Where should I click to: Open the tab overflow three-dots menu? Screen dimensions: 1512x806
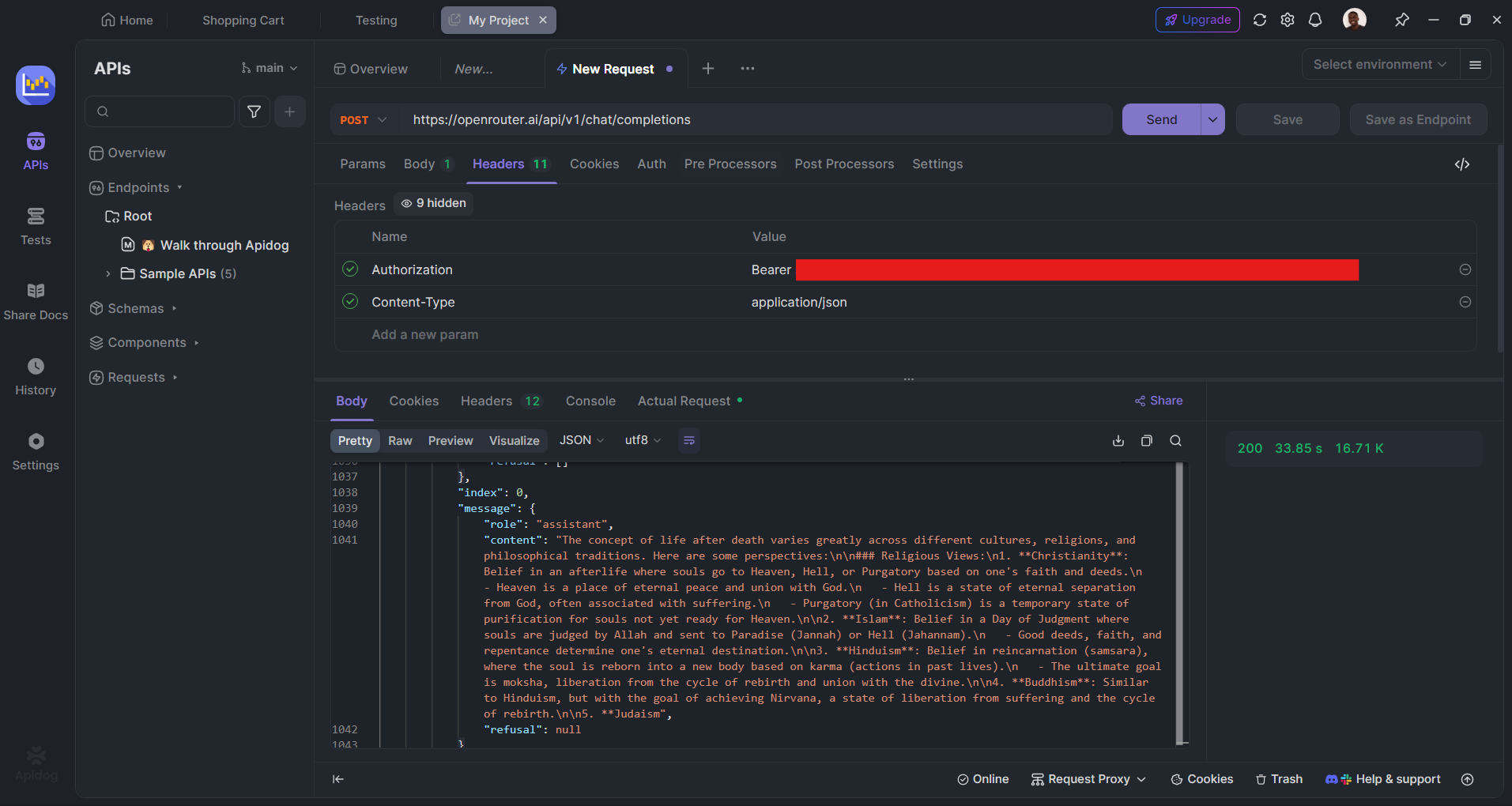[x=748, y=69]
